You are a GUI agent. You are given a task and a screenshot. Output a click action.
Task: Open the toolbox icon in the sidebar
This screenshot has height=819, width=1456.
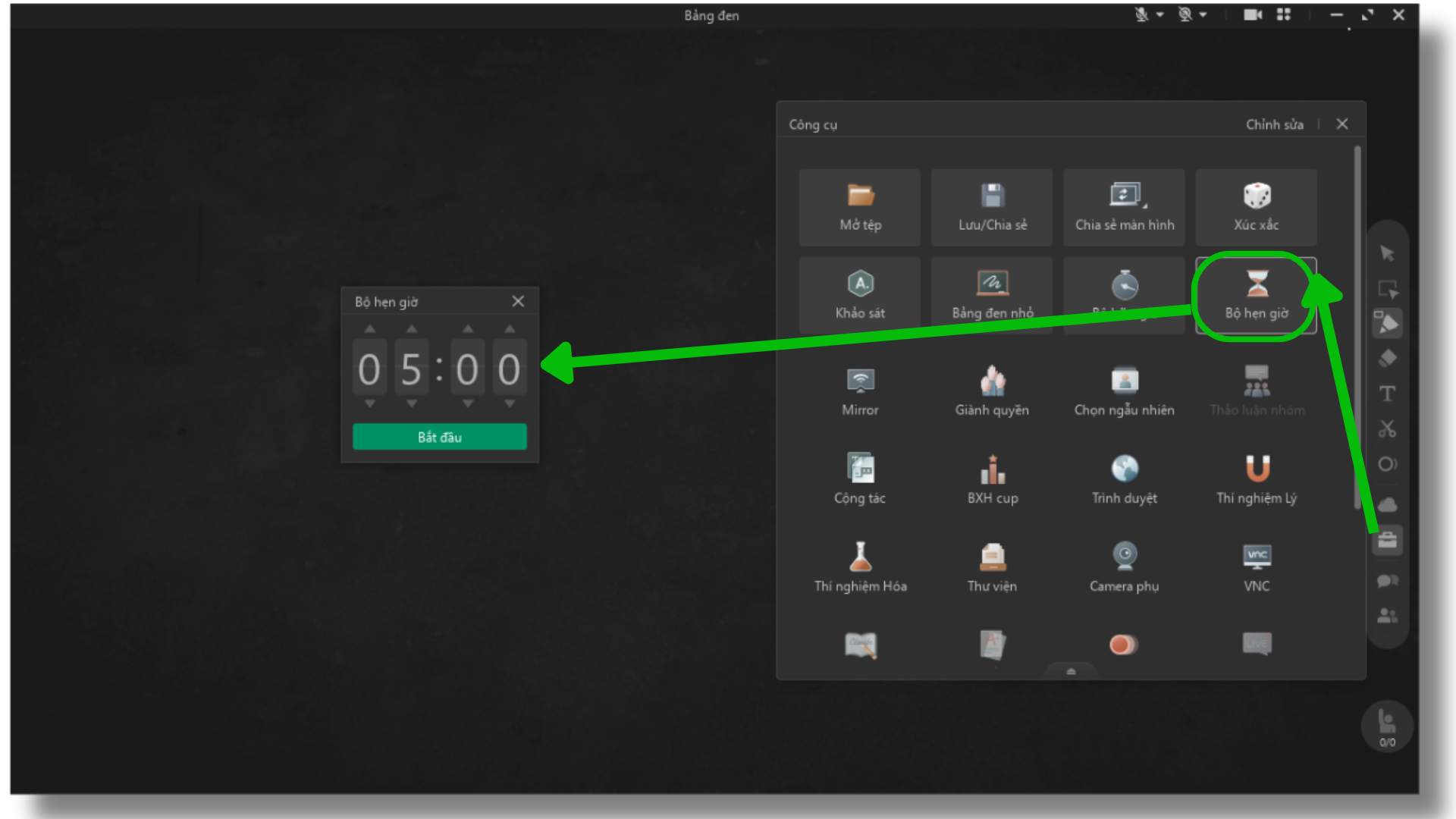[1387, 541]
